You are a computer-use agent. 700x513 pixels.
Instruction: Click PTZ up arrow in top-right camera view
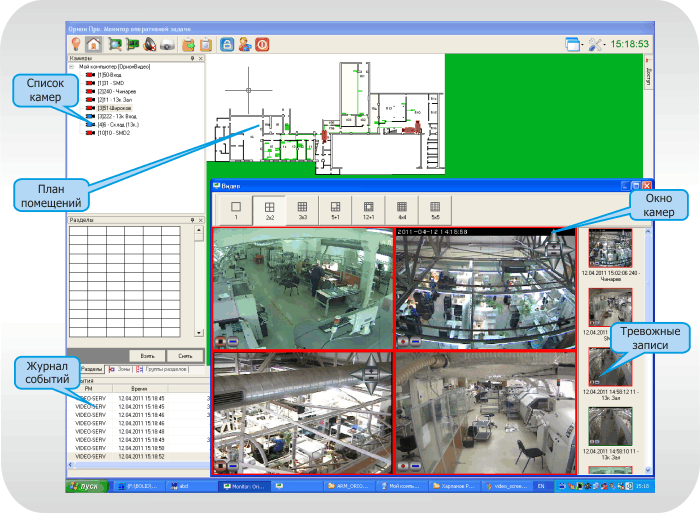tap(553, 236)
